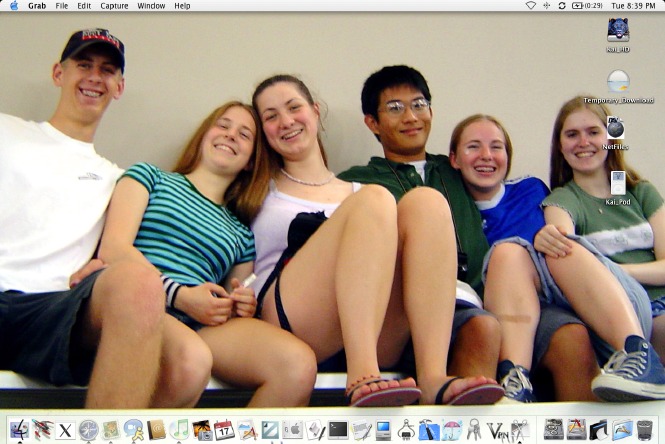Open the calipers System Profiler icon in the Dock
This screenshot has height=444, width=665.
coord(406,430)
